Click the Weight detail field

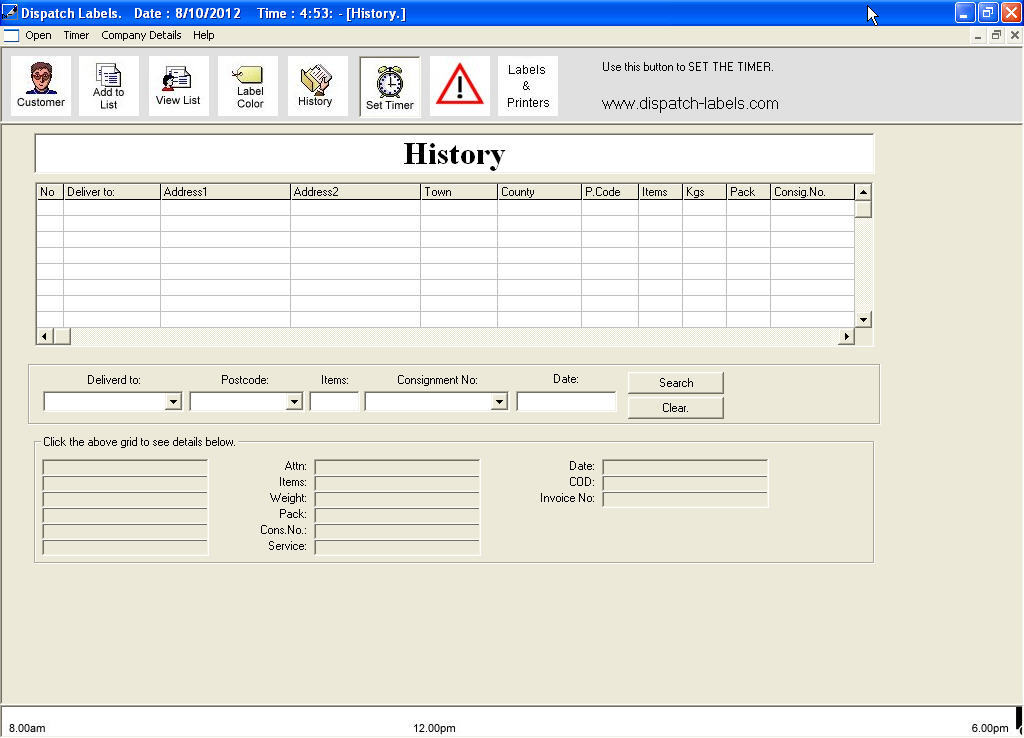397,498
